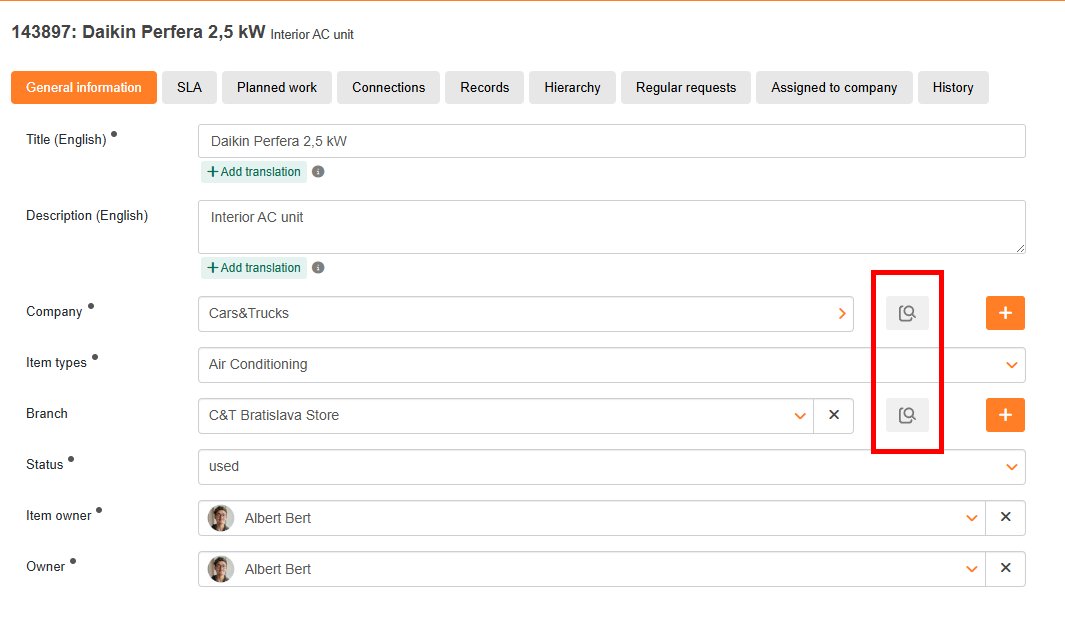Expand the Status dropdown showing used
Viewport: 1065px width, 625px height.
1011,467
